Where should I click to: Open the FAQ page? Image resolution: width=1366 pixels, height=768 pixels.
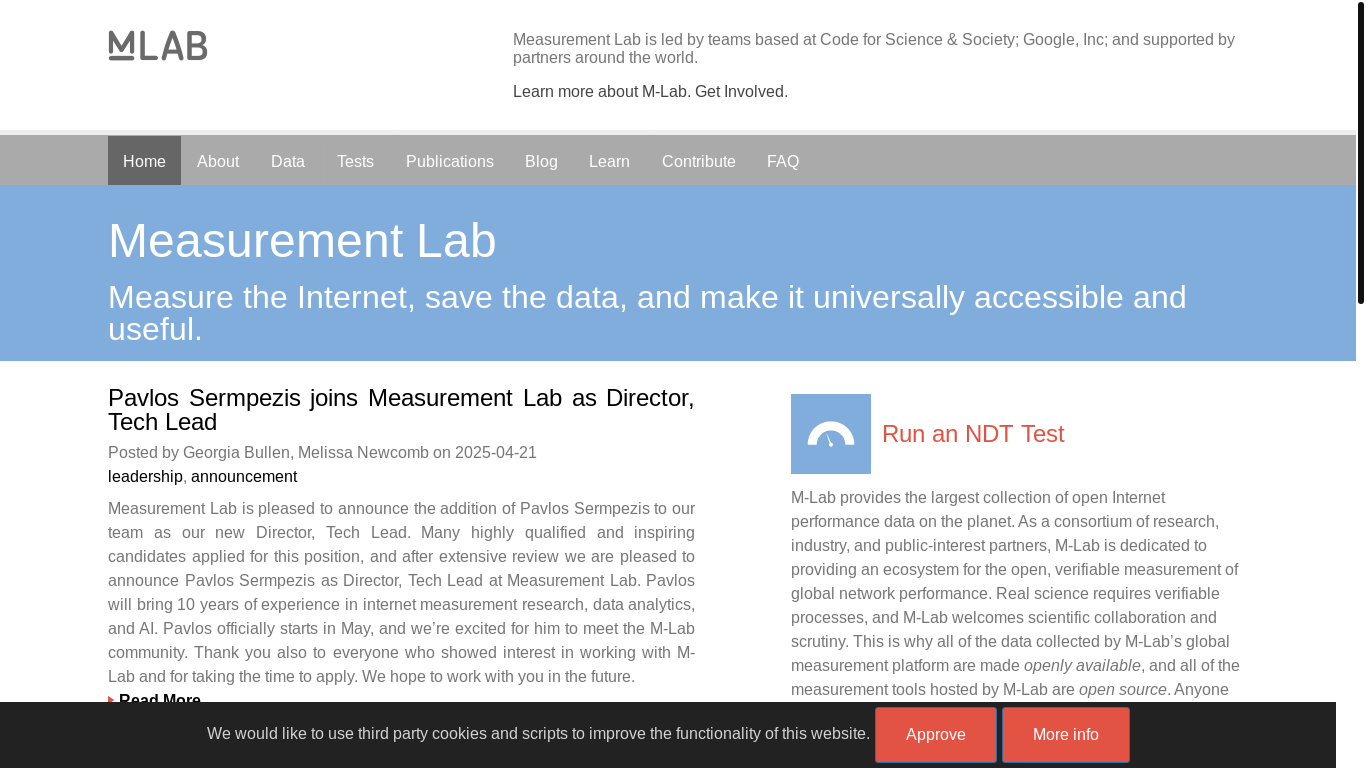click(783, 161)
